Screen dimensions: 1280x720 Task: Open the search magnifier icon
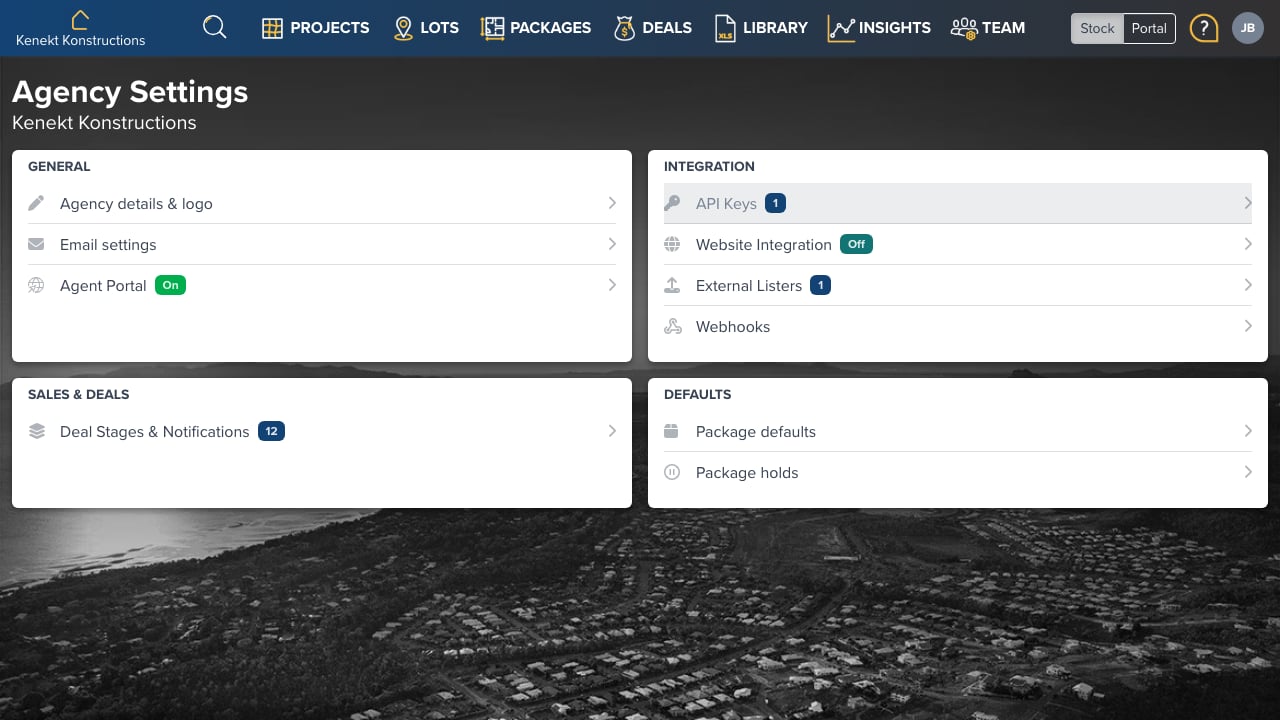click(215, 27)
